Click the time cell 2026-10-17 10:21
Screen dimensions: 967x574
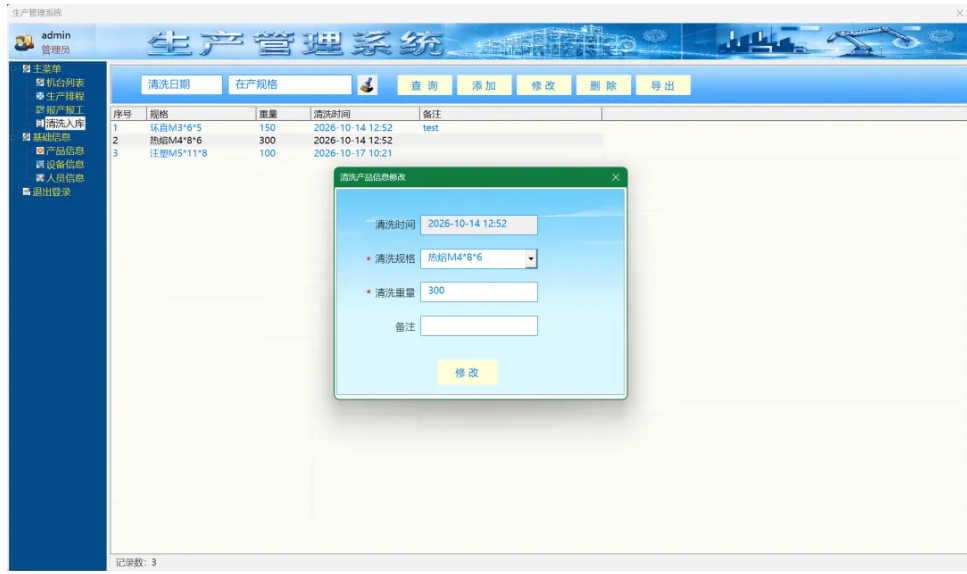pos(353,154)
